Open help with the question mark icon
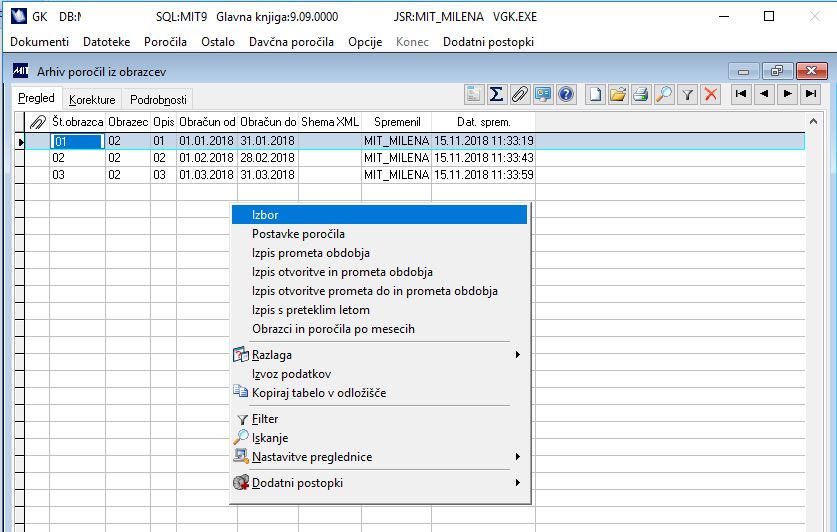The width and height of the screenshot is (837, 532). point(566,95)
